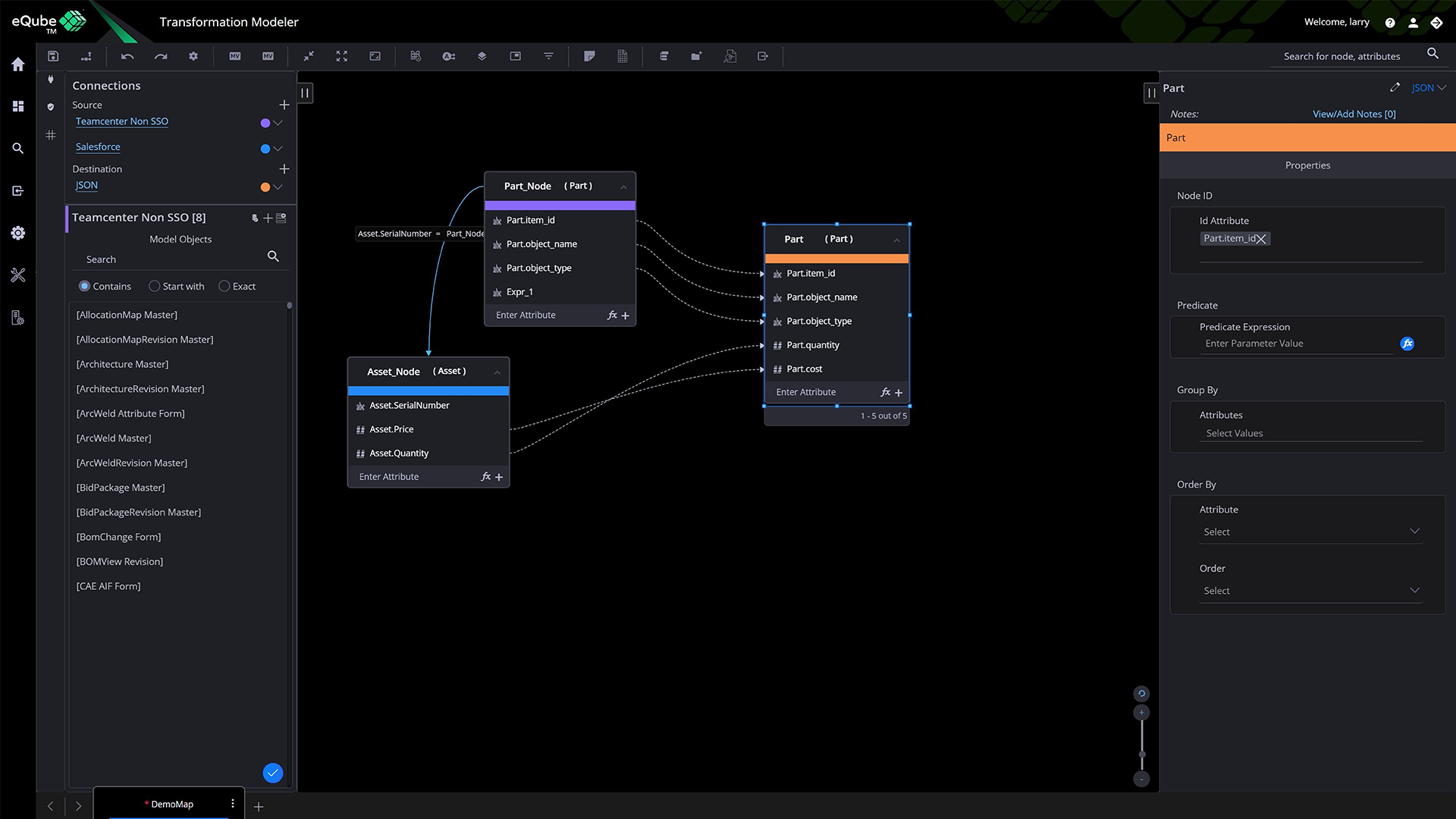This screenshot has height=819, width=1456.
Task: Click the predicate expression fx button
Action: point(1407,344)
